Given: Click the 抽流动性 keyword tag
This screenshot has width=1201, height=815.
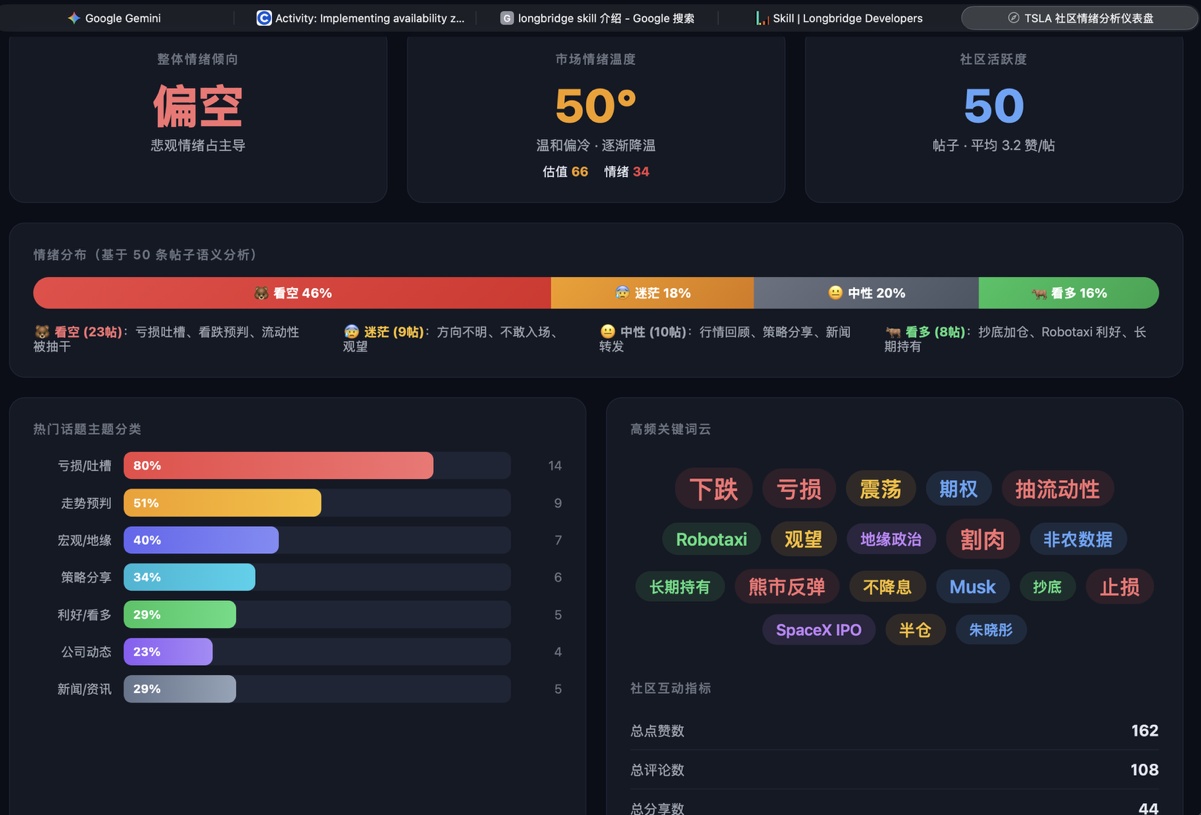Looking at the screenshot, I should [1057, 489].
